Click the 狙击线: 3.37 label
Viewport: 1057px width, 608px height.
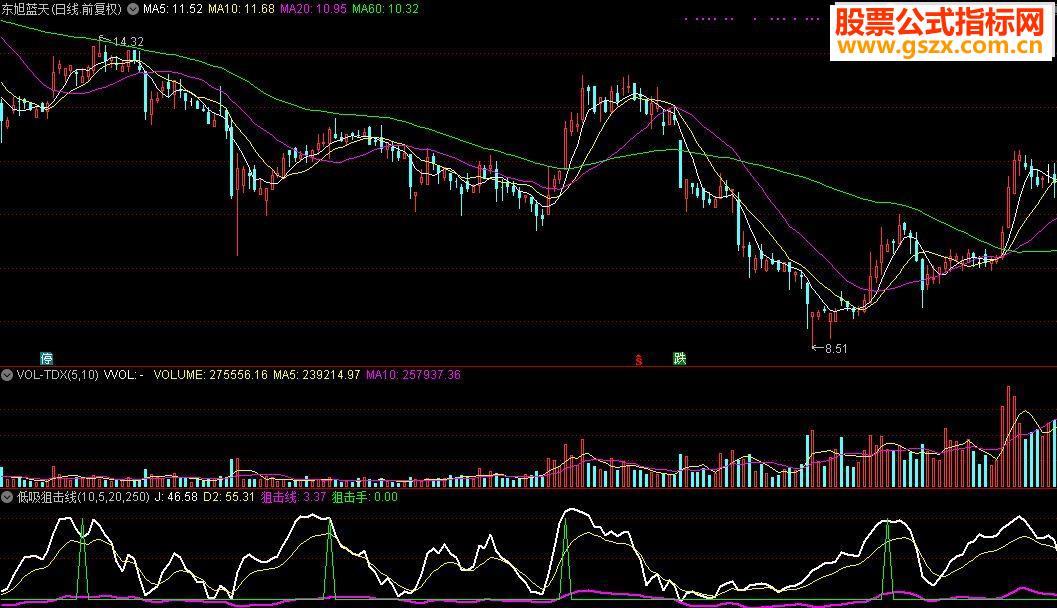293,497
